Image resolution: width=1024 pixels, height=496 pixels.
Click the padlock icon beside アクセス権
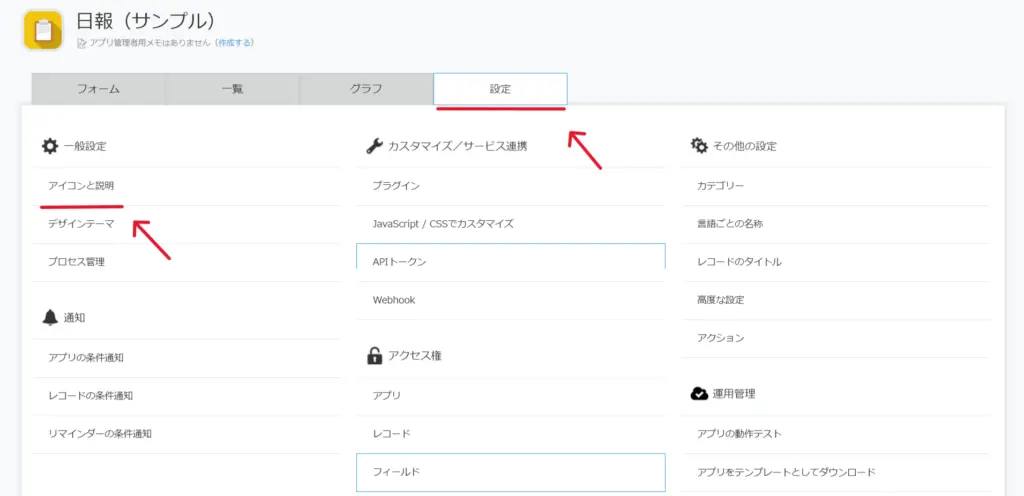[x=374, y=355]
